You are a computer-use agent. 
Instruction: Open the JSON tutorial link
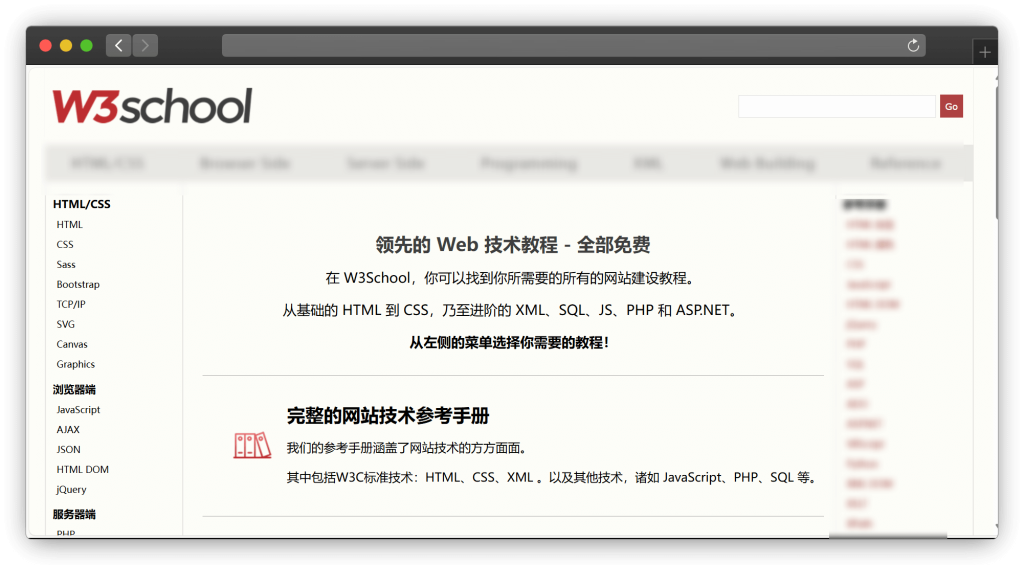tap(68, 449)
